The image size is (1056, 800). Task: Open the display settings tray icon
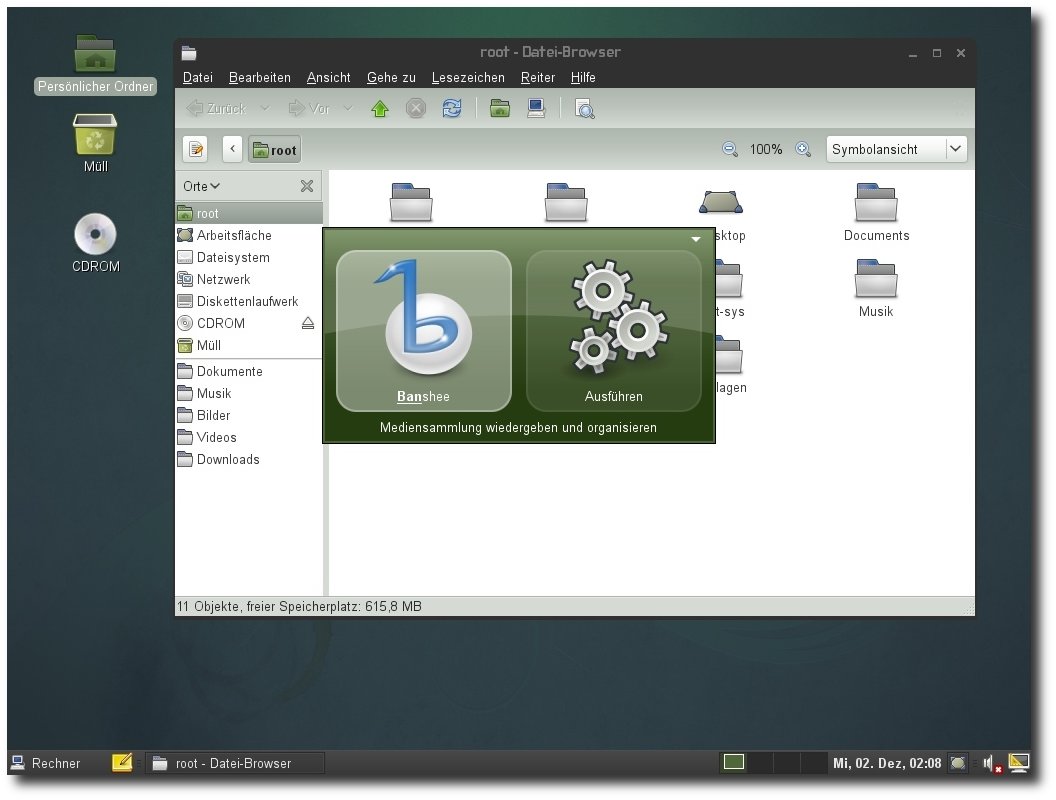coord(1019,763)
